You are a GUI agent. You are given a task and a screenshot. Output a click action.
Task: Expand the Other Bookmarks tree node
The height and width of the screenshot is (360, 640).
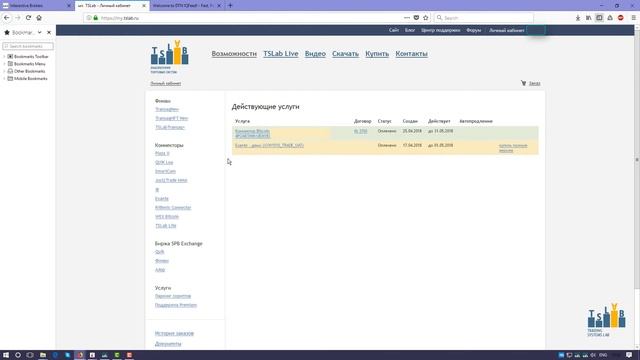(4, 71)
